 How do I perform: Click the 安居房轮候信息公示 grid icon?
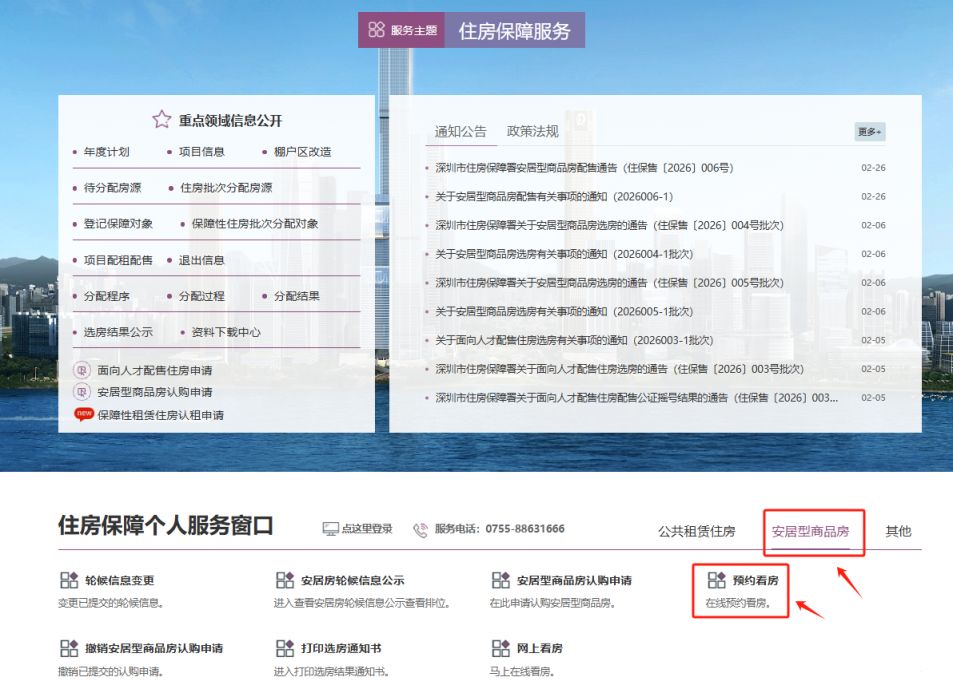click(285, 580)
